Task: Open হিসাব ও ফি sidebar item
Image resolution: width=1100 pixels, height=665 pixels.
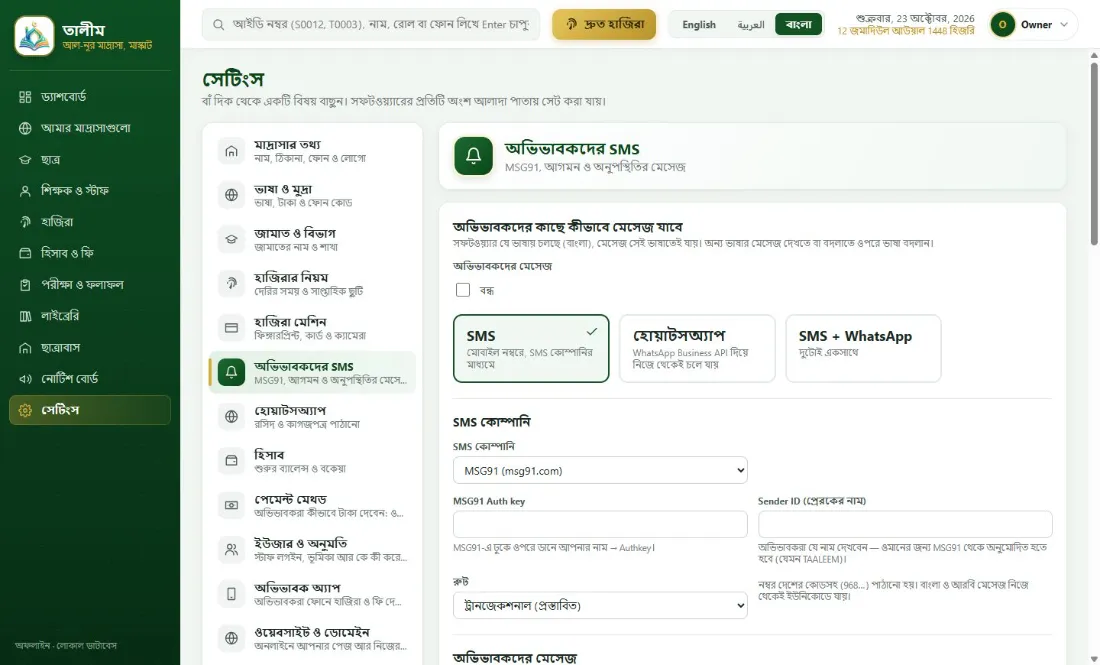Action: tap(90, 253)
